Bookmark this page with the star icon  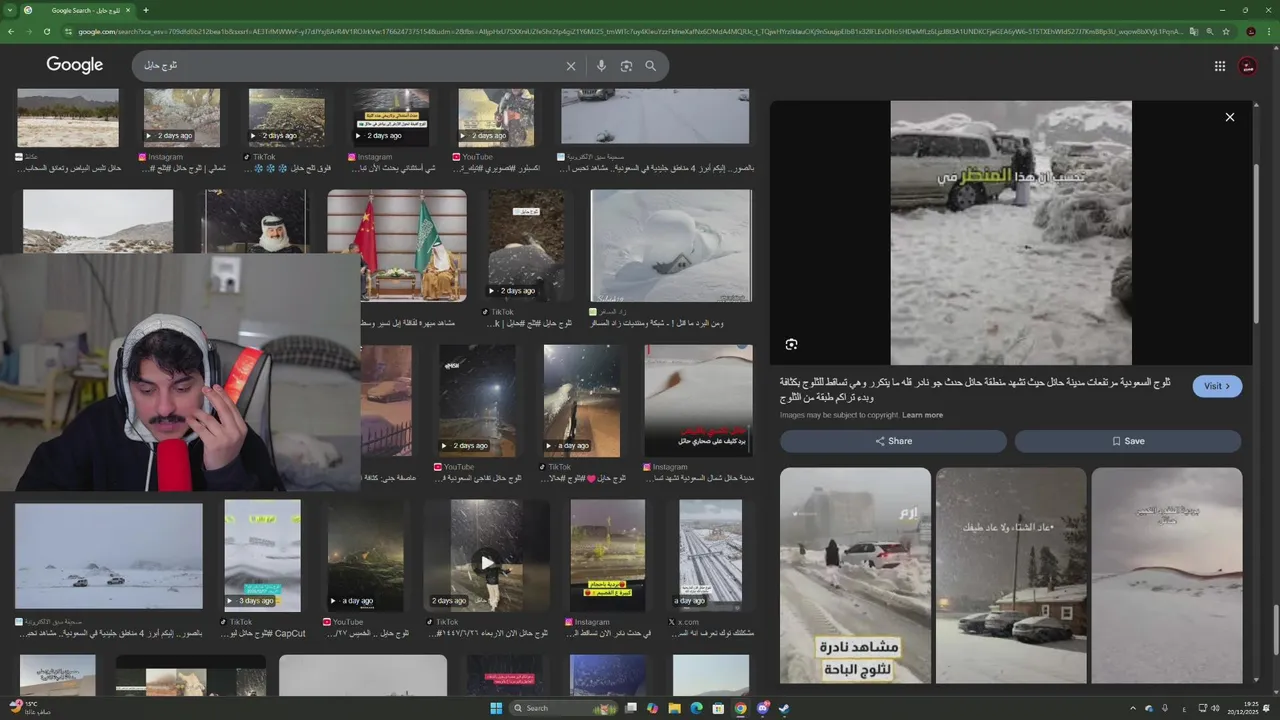pos(1226,32)
